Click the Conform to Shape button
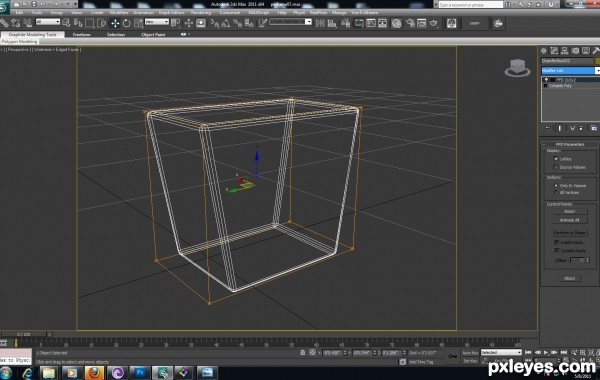The width and height of the screenshot is (600, 380). pos(569,233)
